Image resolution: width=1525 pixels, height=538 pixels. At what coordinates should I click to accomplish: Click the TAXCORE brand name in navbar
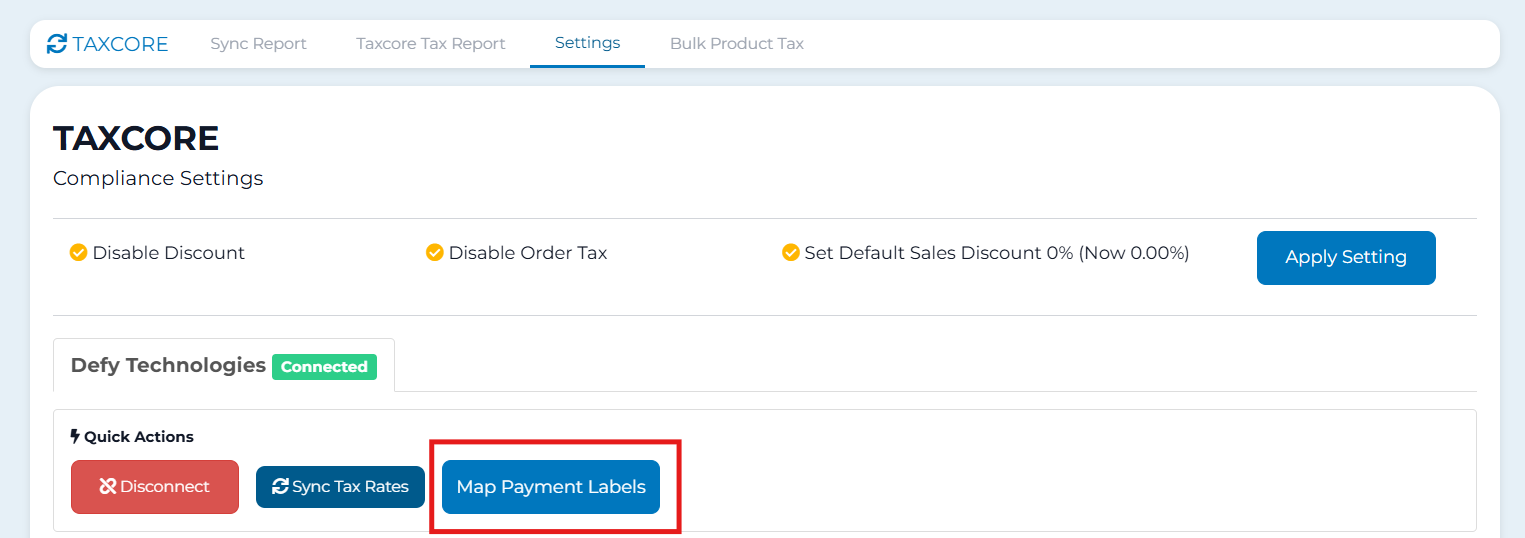pyautogui.click(x=120, y=44)
